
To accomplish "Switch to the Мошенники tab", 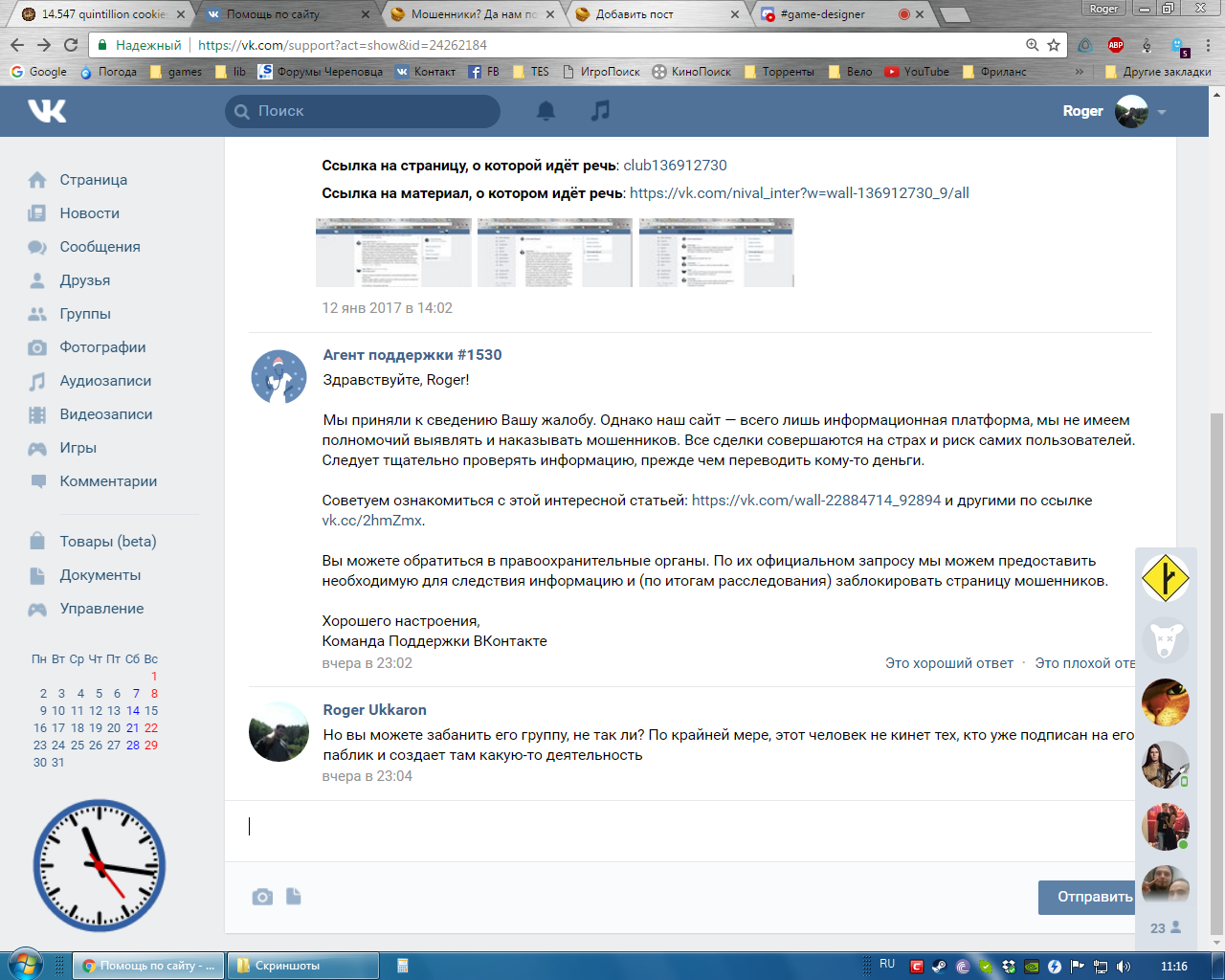I will (x=473, y=14).
